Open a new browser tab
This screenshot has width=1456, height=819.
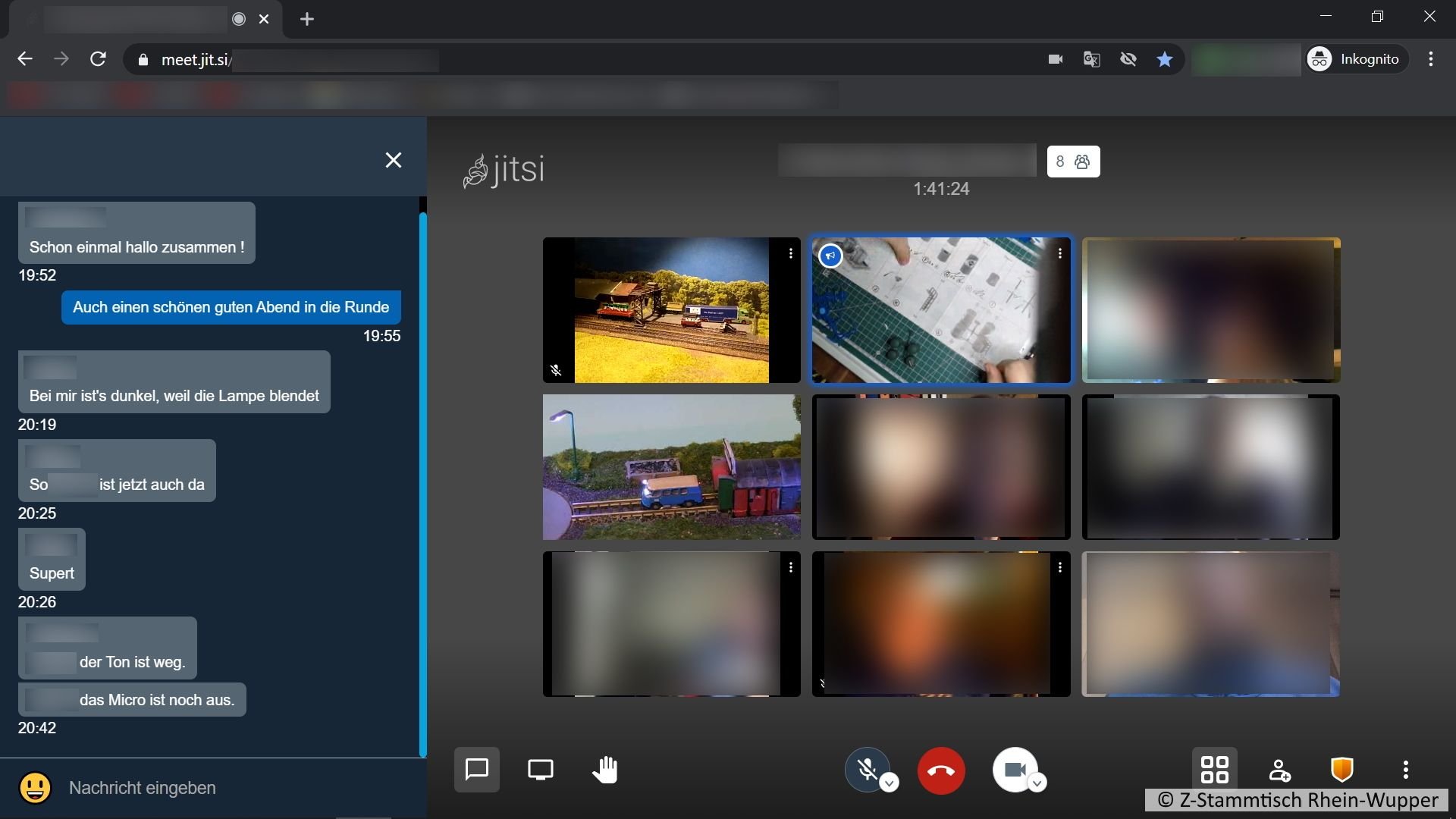(x=306, y=19)
